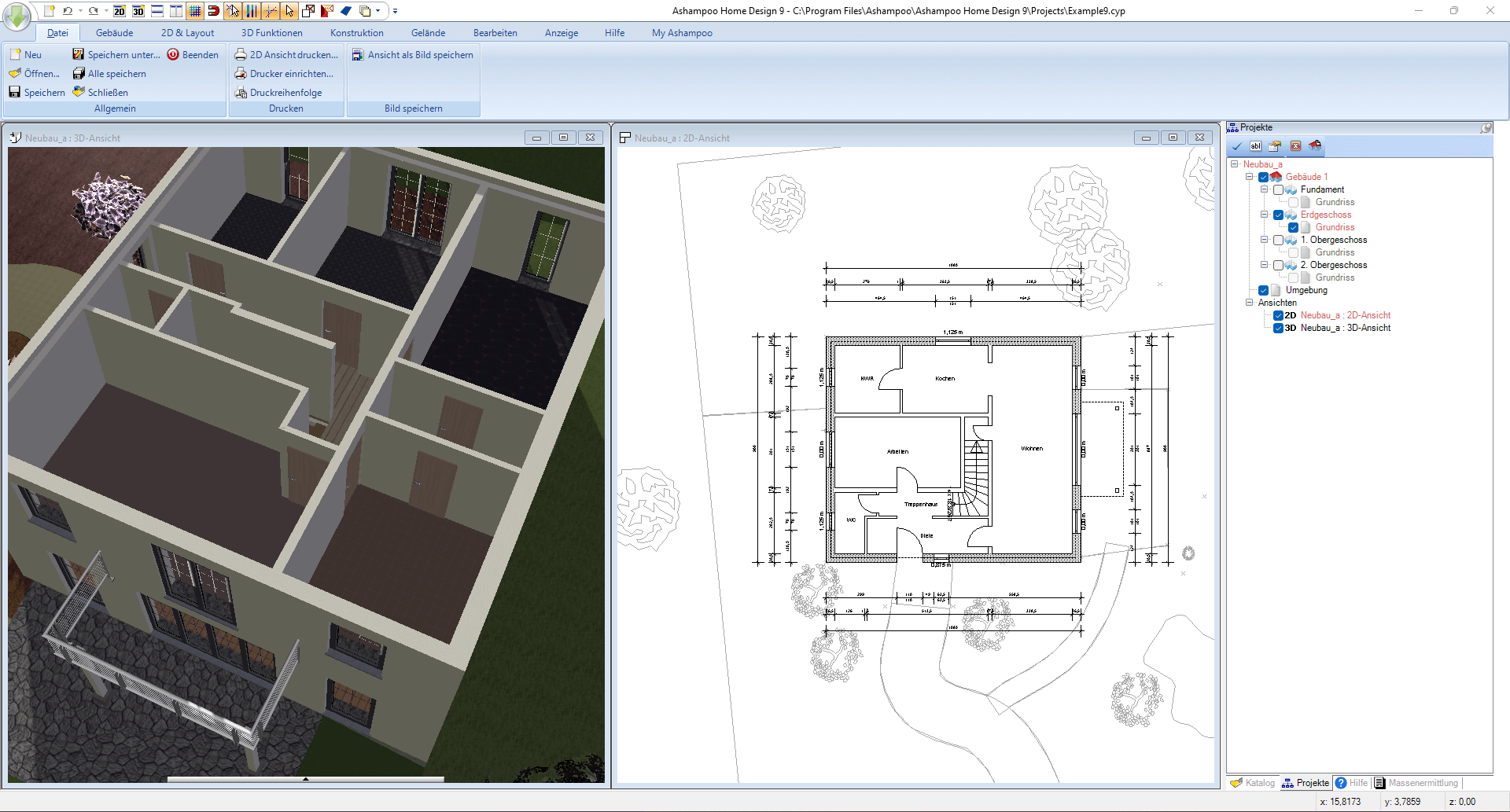Image resolution: width=1510 pixels, height=812 pixels.
Task: Toggle the Umgebung visibility checkbox
Action: [x=1265, y=290]
